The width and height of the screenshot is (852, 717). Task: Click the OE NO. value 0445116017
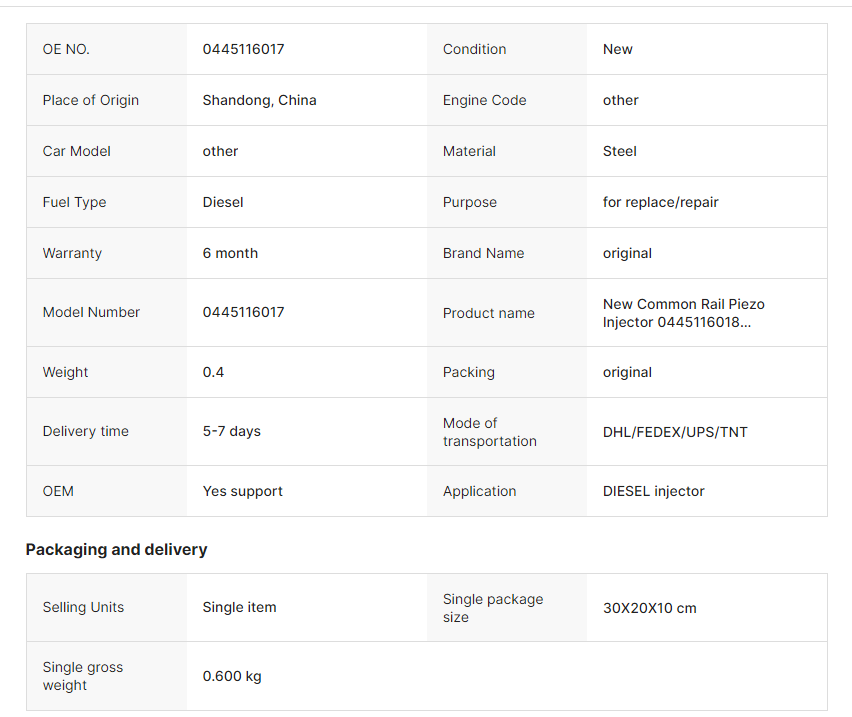pos(243,49)
